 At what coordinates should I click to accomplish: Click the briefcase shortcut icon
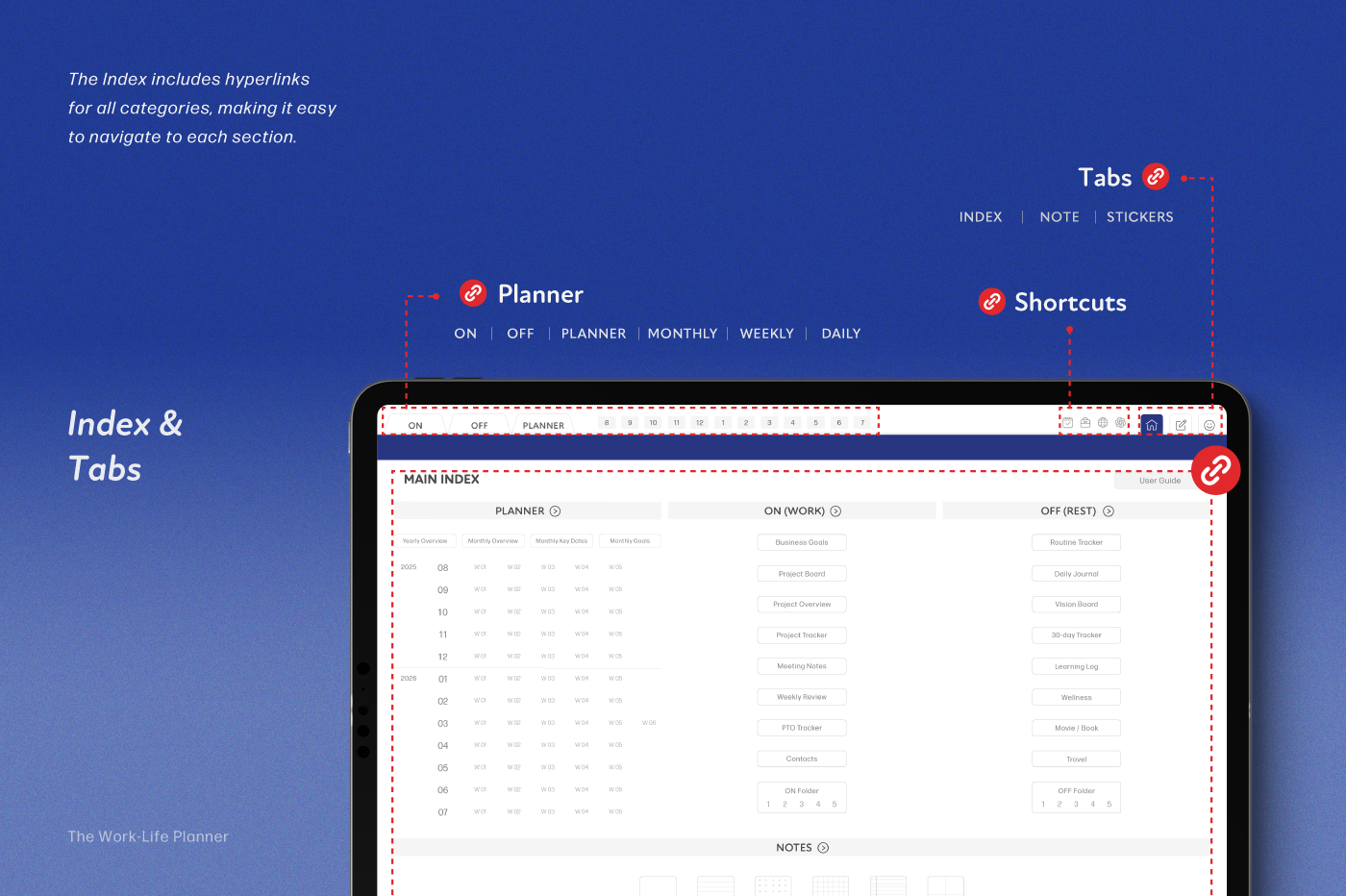[1085, 423]
